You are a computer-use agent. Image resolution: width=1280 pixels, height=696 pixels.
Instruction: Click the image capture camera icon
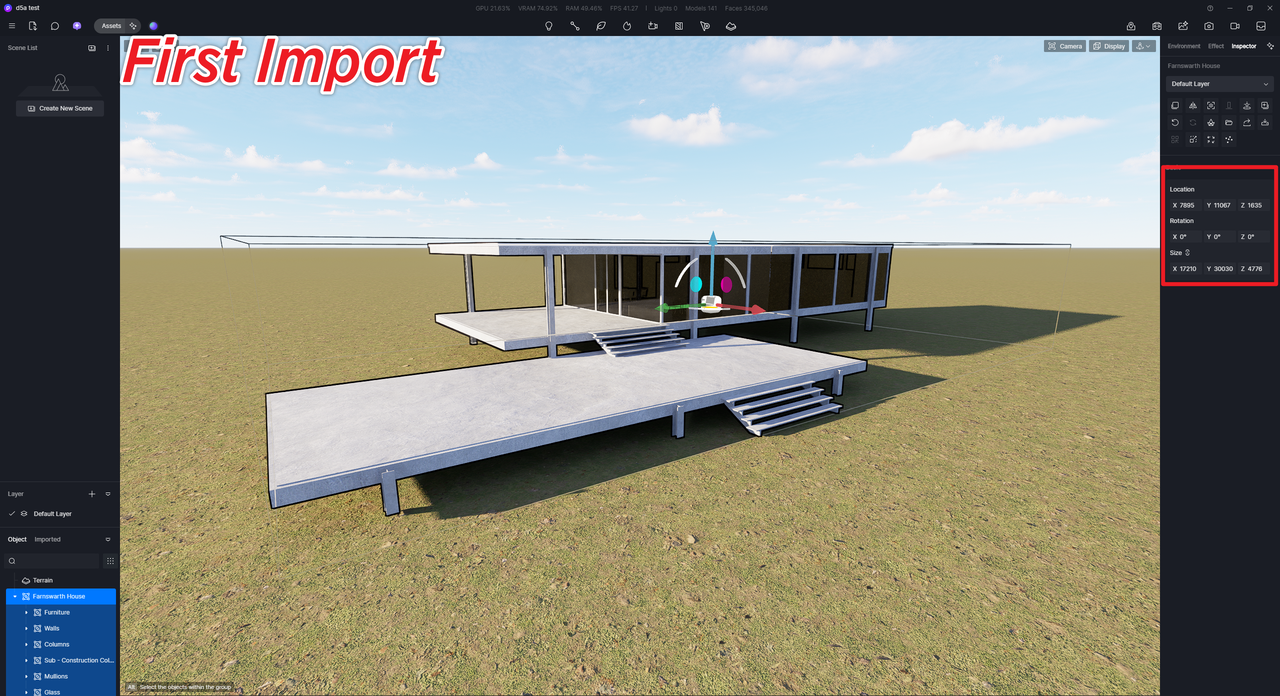click(x=1209, y=26)
